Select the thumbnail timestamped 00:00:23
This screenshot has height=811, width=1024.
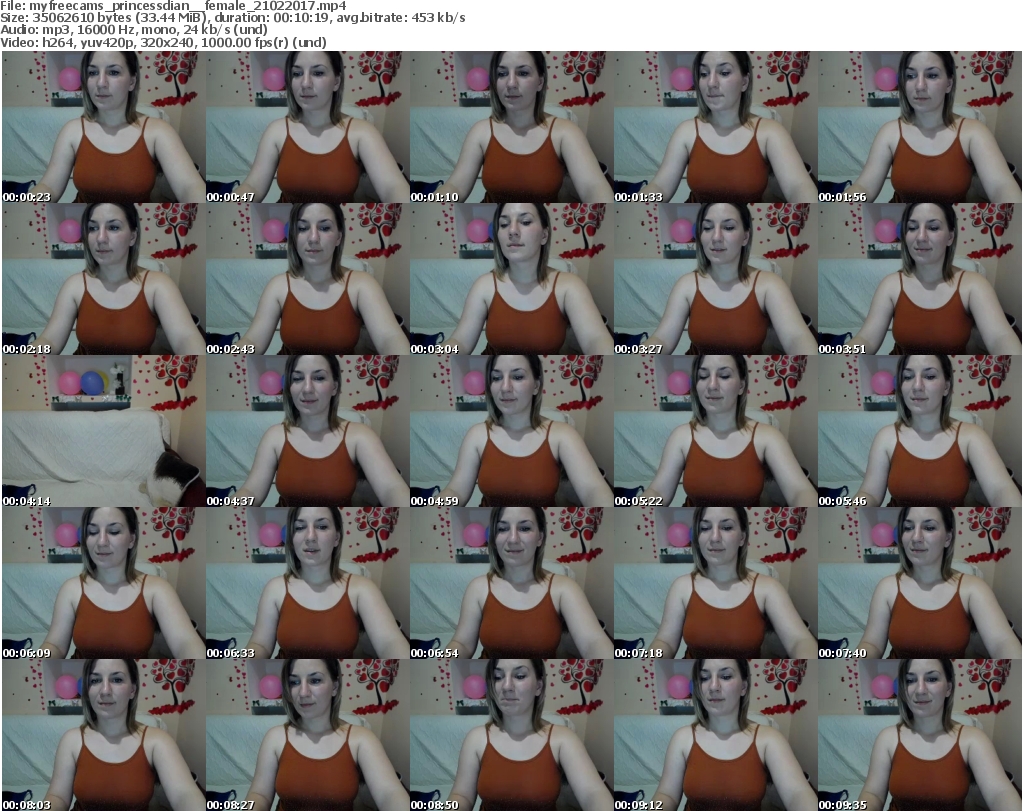[x=104, y=127]
